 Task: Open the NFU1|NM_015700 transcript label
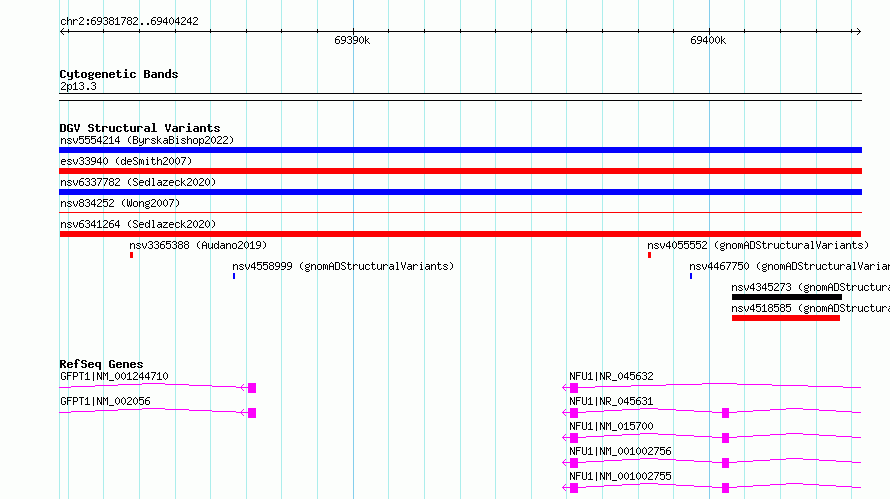coord(611,426)
